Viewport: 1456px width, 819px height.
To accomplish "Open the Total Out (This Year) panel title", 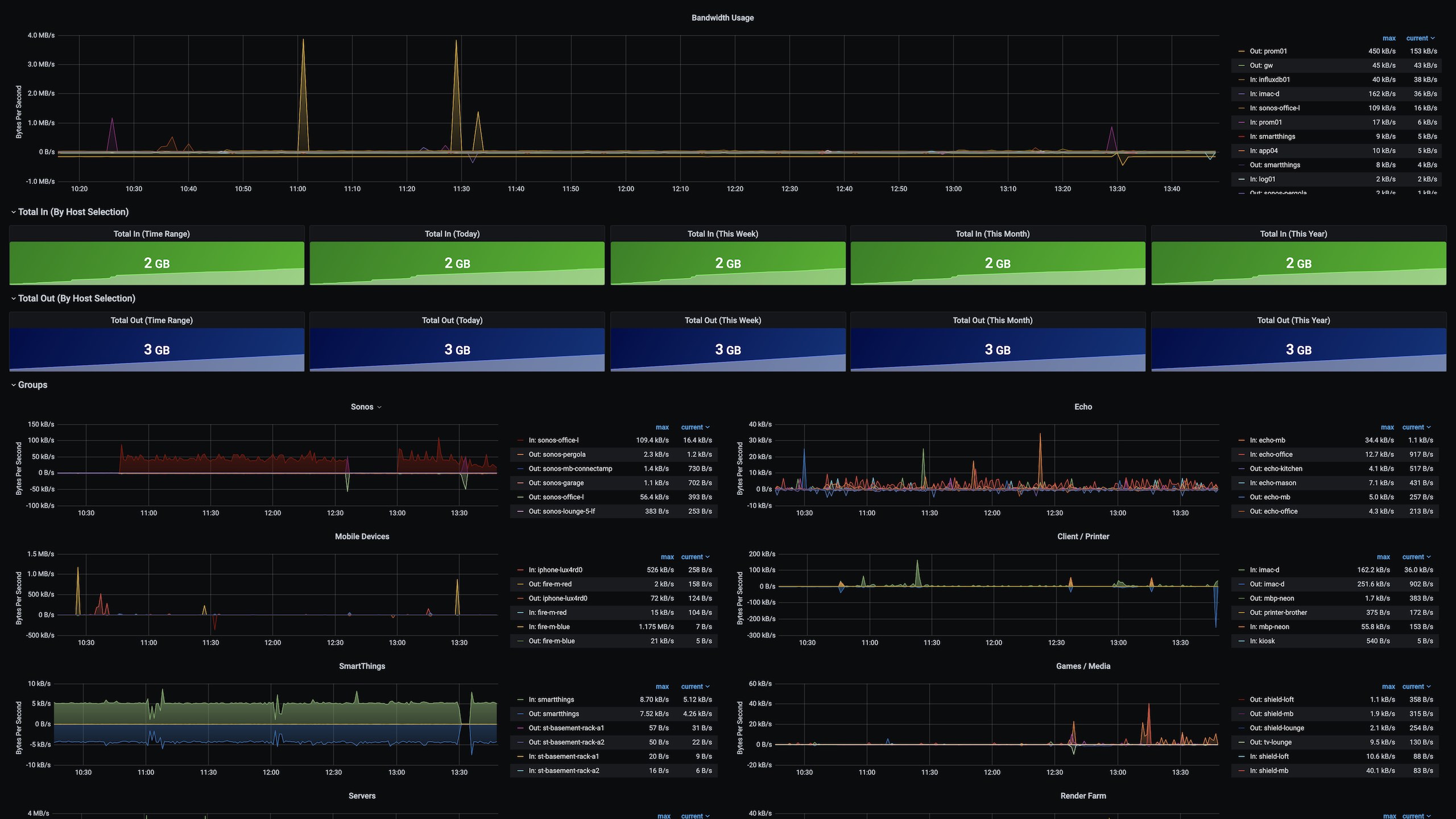I will tap(1293, 320).
